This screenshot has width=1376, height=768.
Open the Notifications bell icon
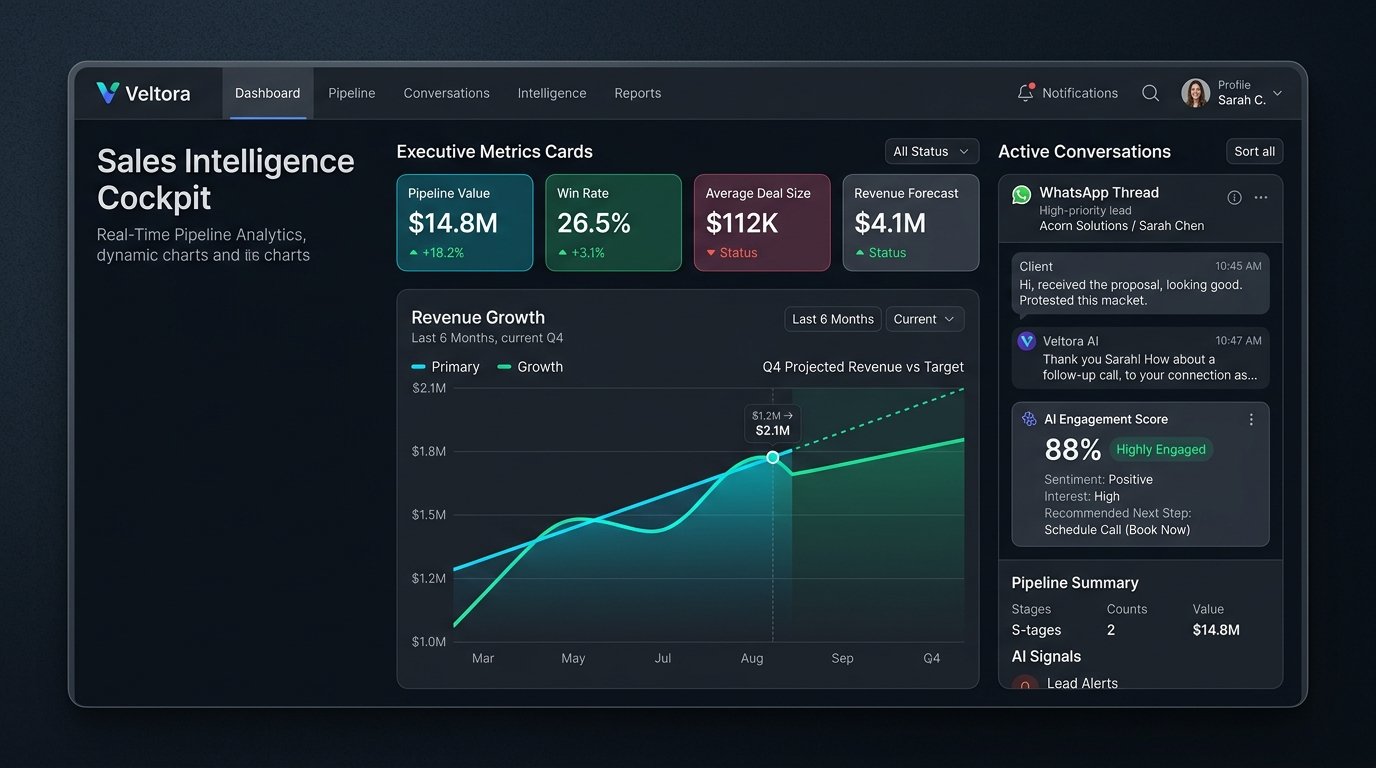(1025, 93)
